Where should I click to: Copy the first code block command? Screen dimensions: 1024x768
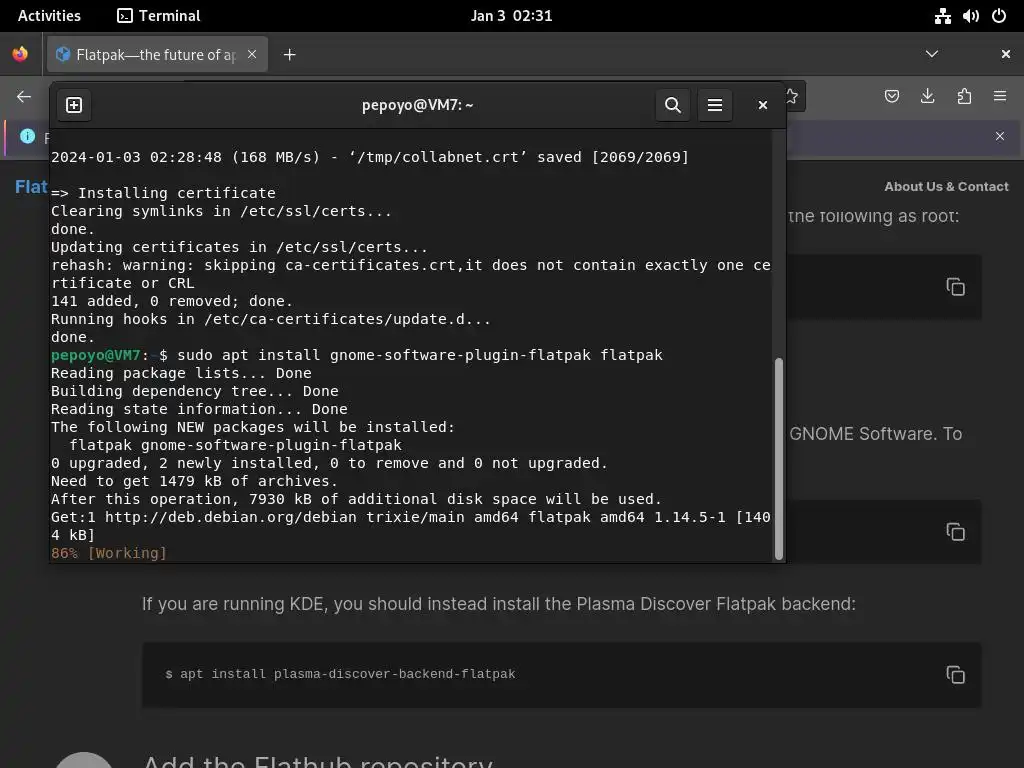955,287
